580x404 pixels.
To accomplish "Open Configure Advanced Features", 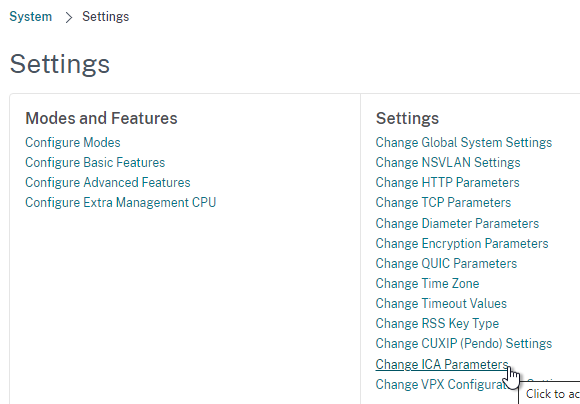I will coord(108,182).
